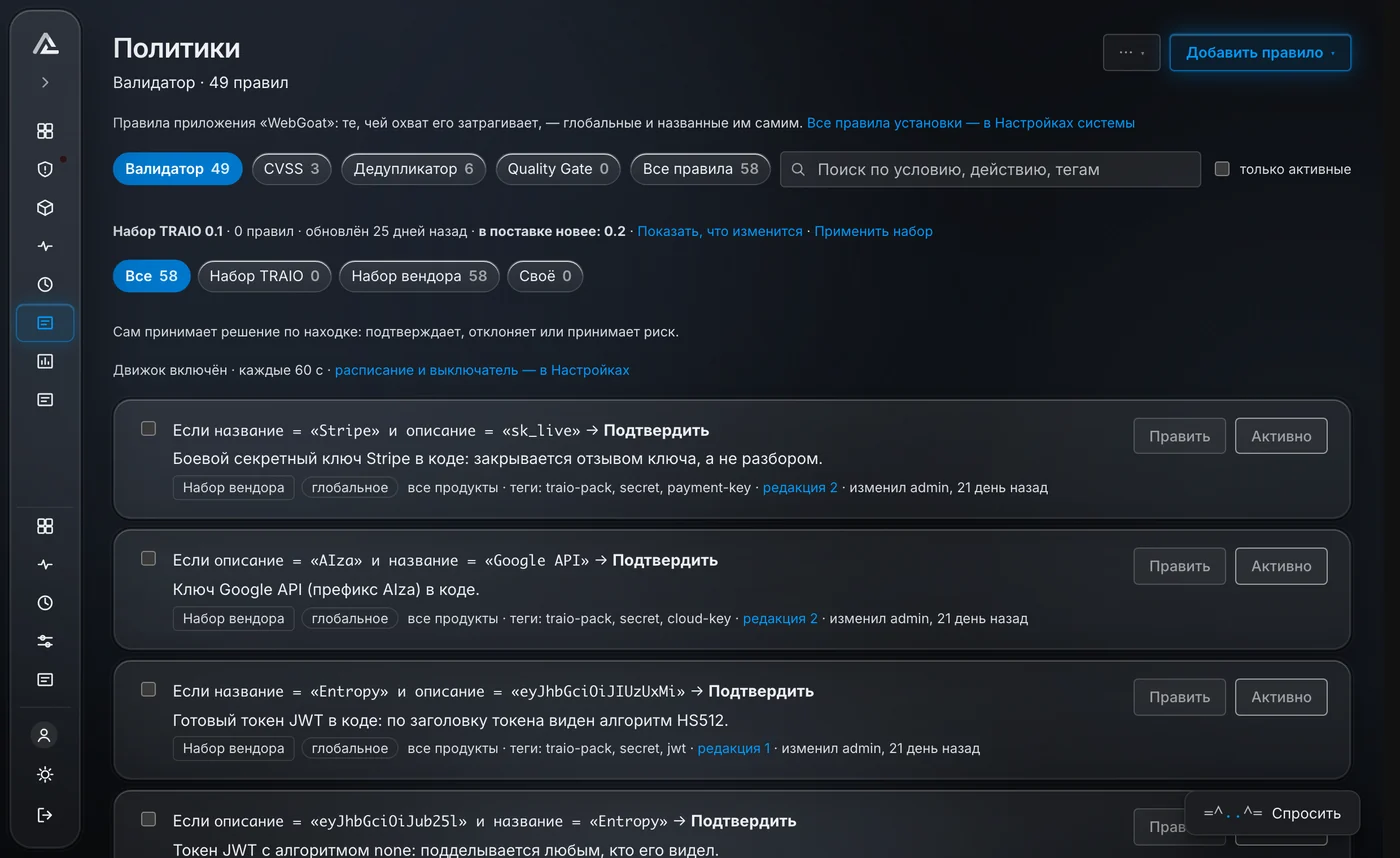This screenshot has height=858, width=1400.
Task: Click the triangle app logo in the sidebar
Action: click(x=45, y=43)
